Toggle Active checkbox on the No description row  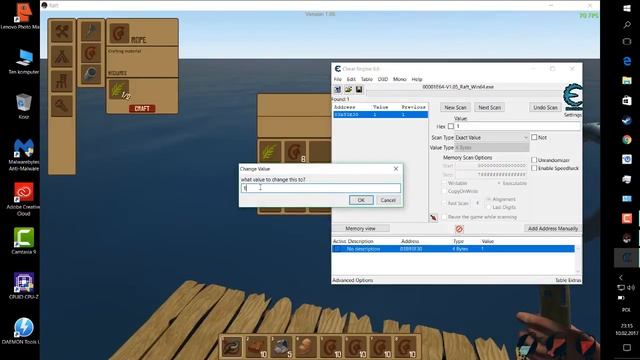click(x=337, y=249)
